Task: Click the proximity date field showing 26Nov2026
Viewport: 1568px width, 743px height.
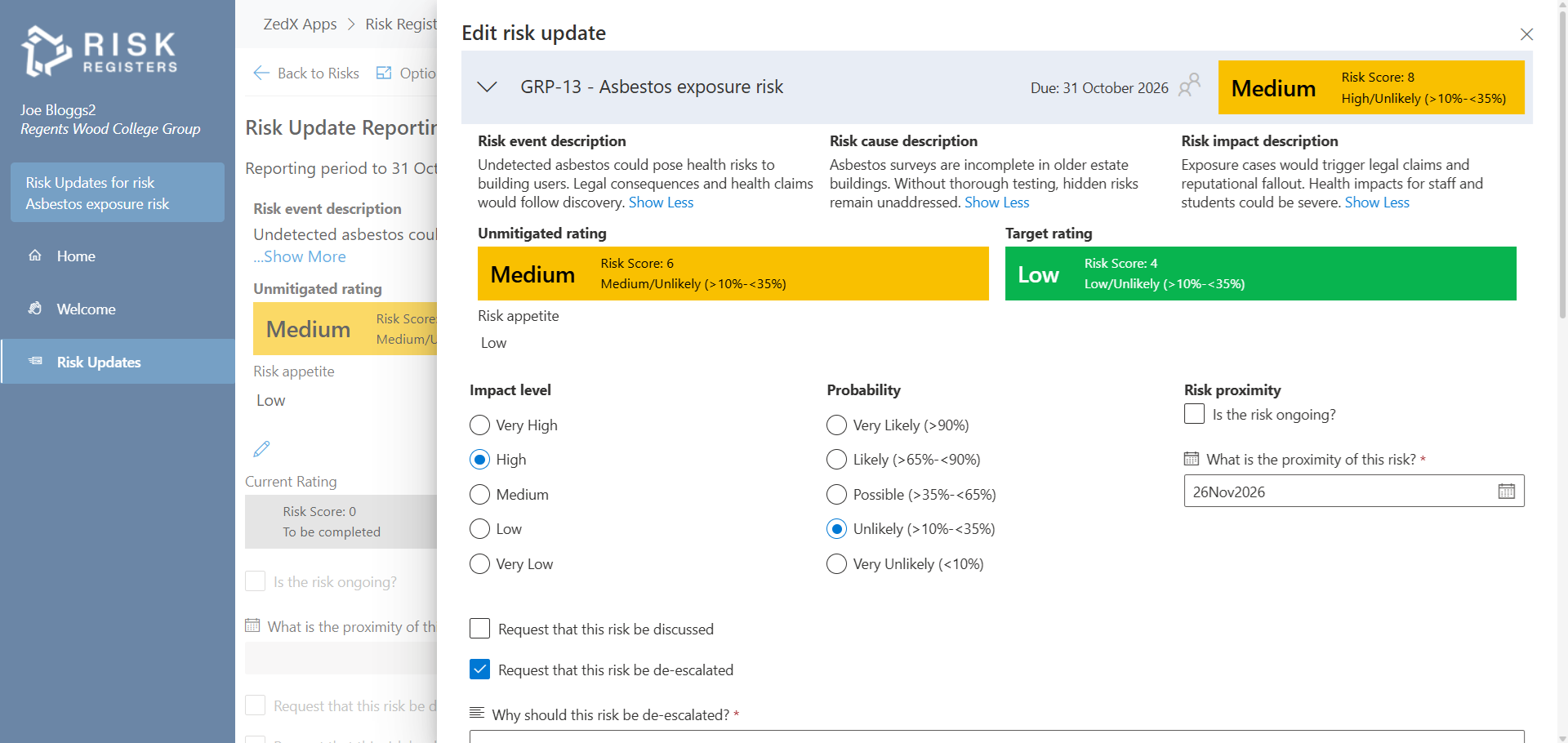Action: pos(1354,492)
